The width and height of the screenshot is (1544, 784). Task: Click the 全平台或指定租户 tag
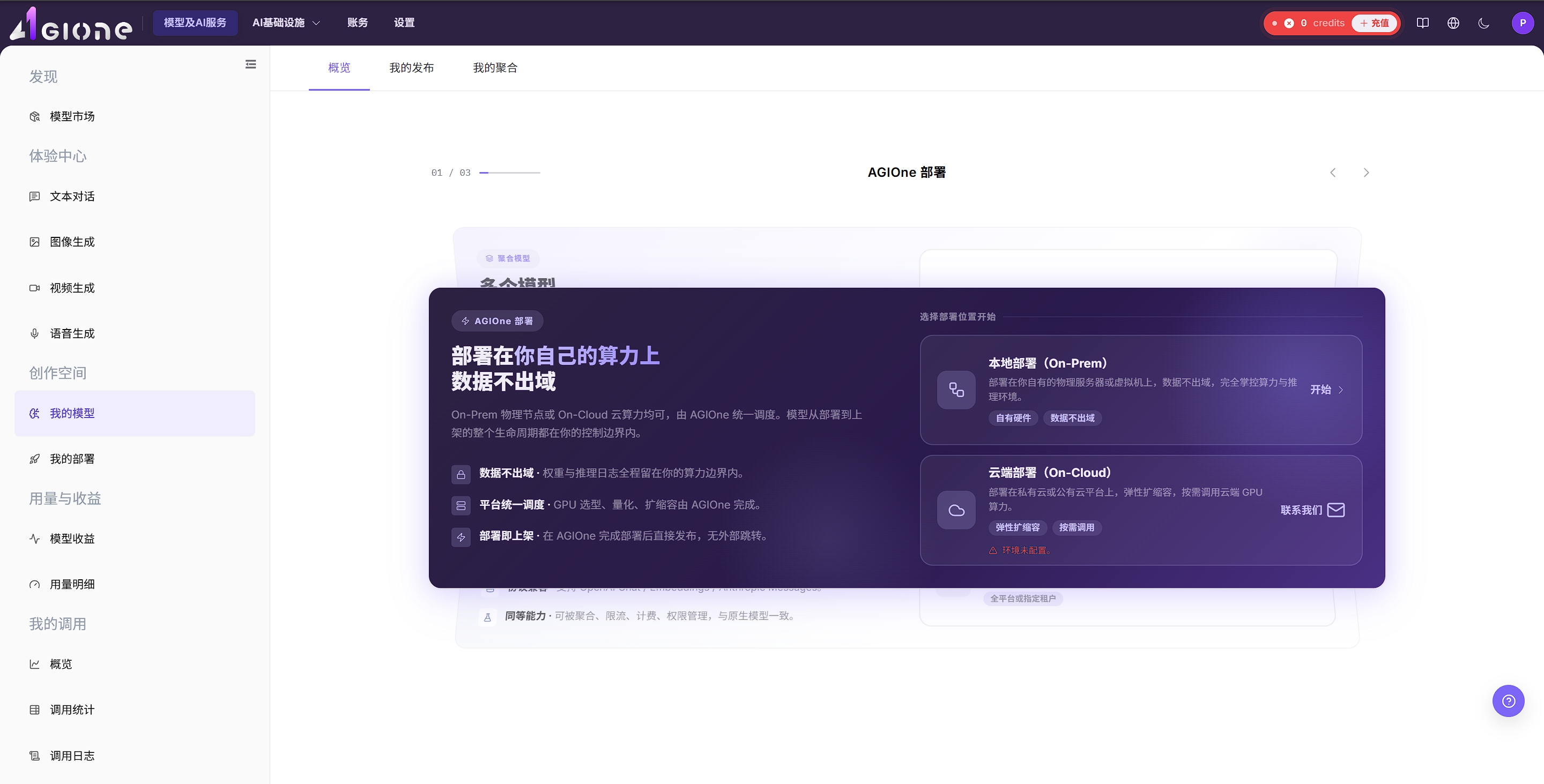[x=1023, y=599]
